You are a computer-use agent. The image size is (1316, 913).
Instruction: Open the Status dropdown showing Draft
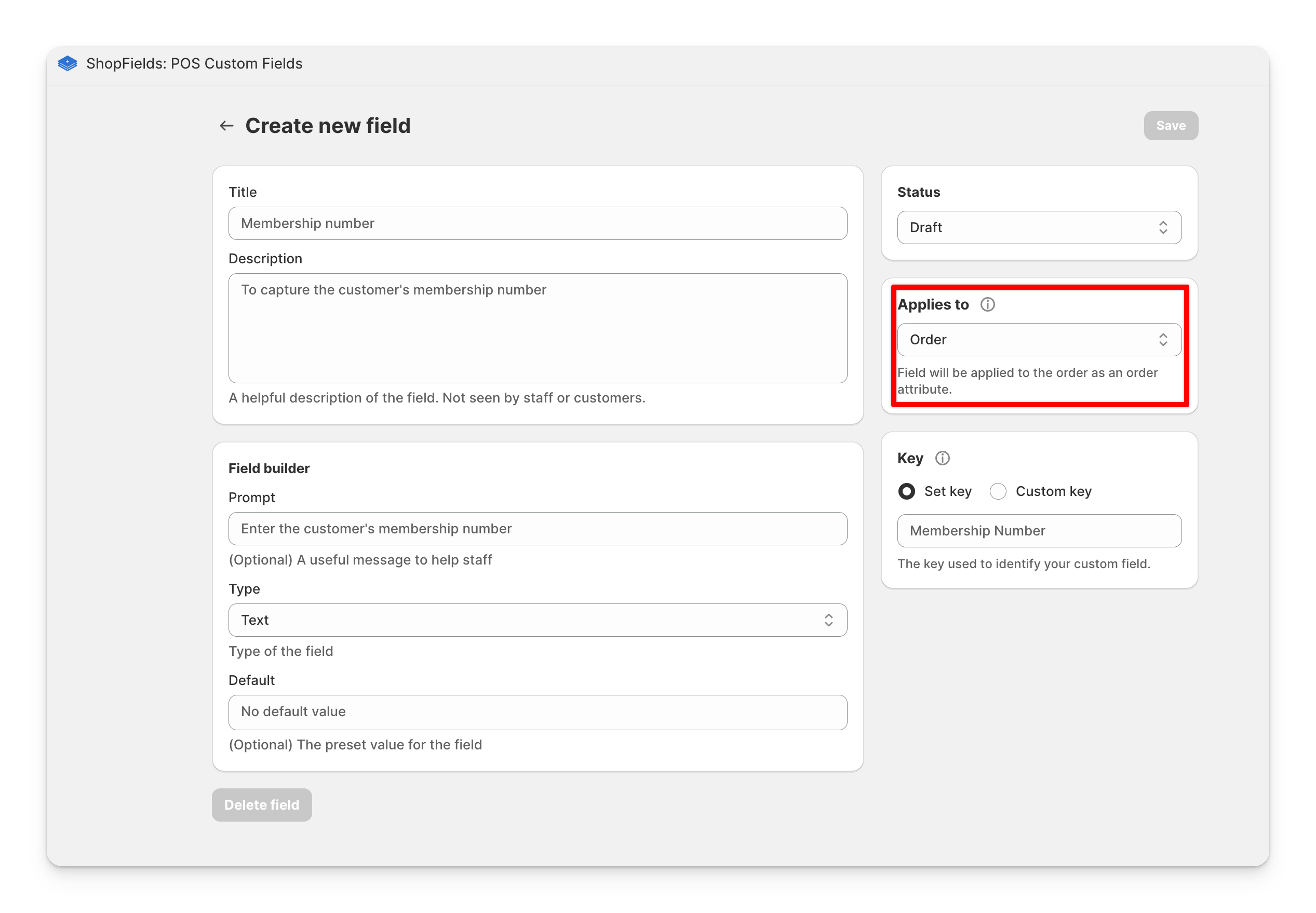(x=1039, y=227)
